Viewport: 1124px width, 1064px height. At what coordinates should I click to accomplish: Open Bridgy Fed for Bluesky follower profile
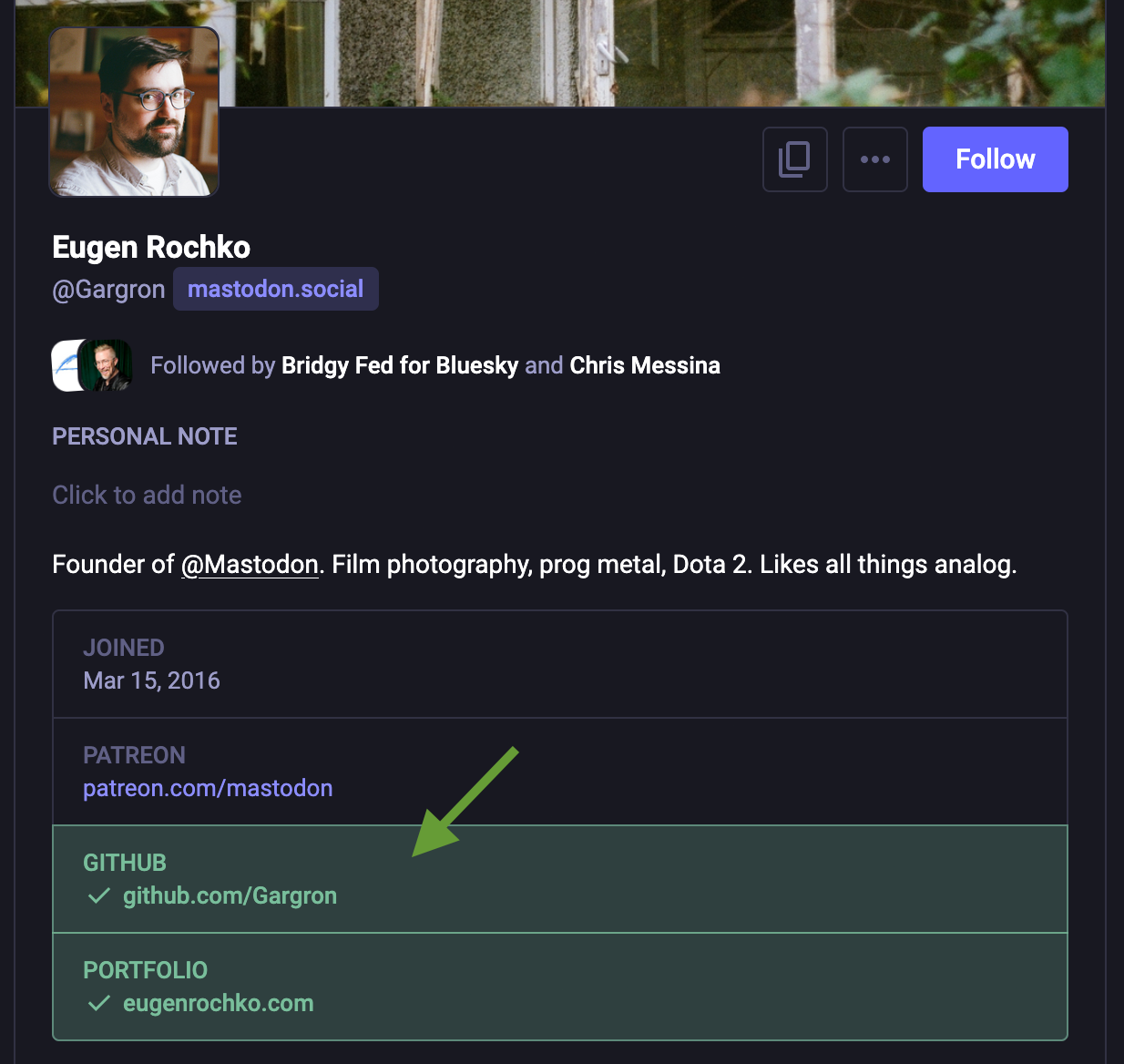pos(400,365)
